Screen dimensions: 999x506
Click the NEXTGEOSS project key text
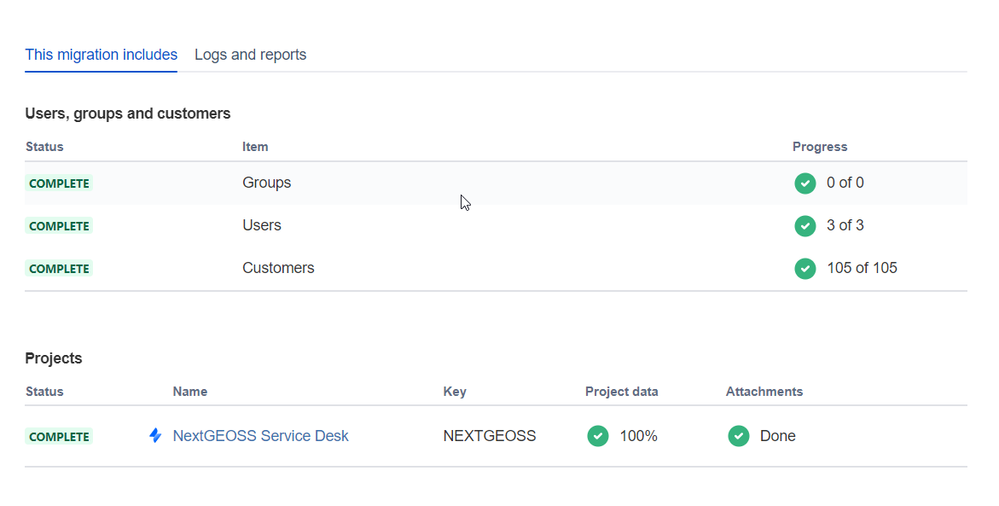[490, 436]
